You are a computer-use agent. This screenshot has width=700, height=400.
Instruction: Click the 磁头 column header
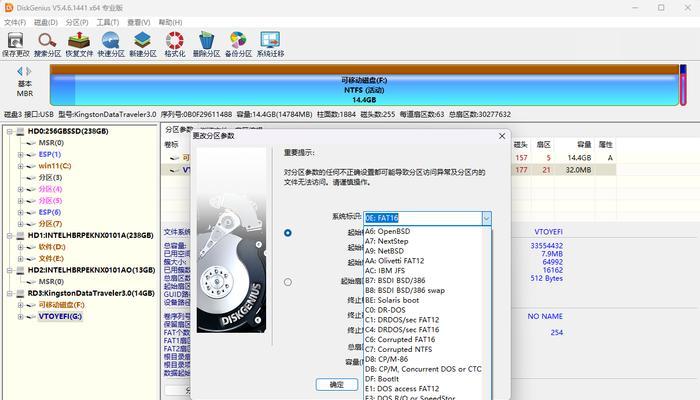pyautogui.click(x=520, y=145)
